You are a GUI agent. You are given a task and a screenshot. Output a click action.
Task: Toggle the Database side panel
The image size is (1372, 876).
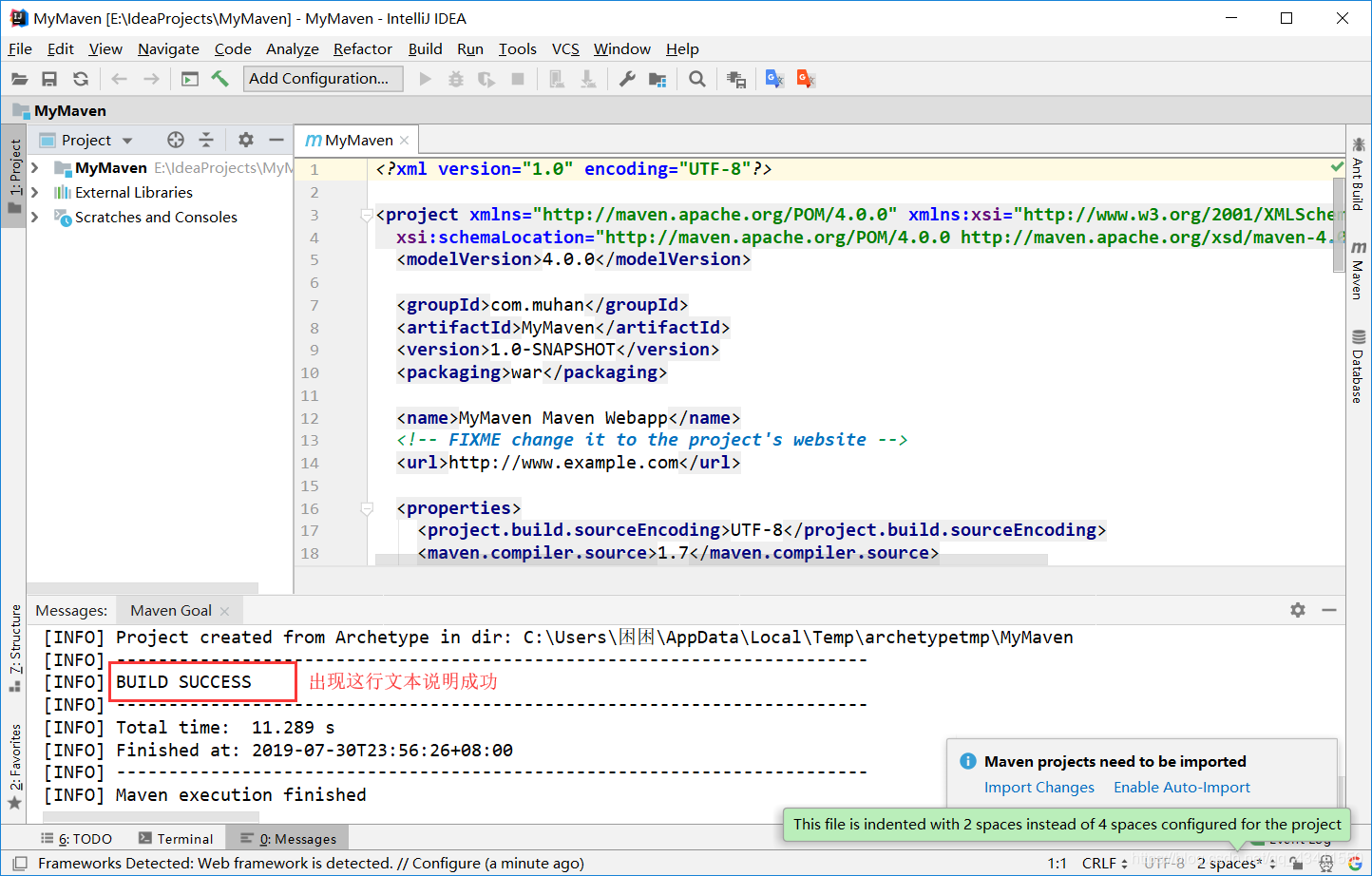click(x=1359, y=368)
